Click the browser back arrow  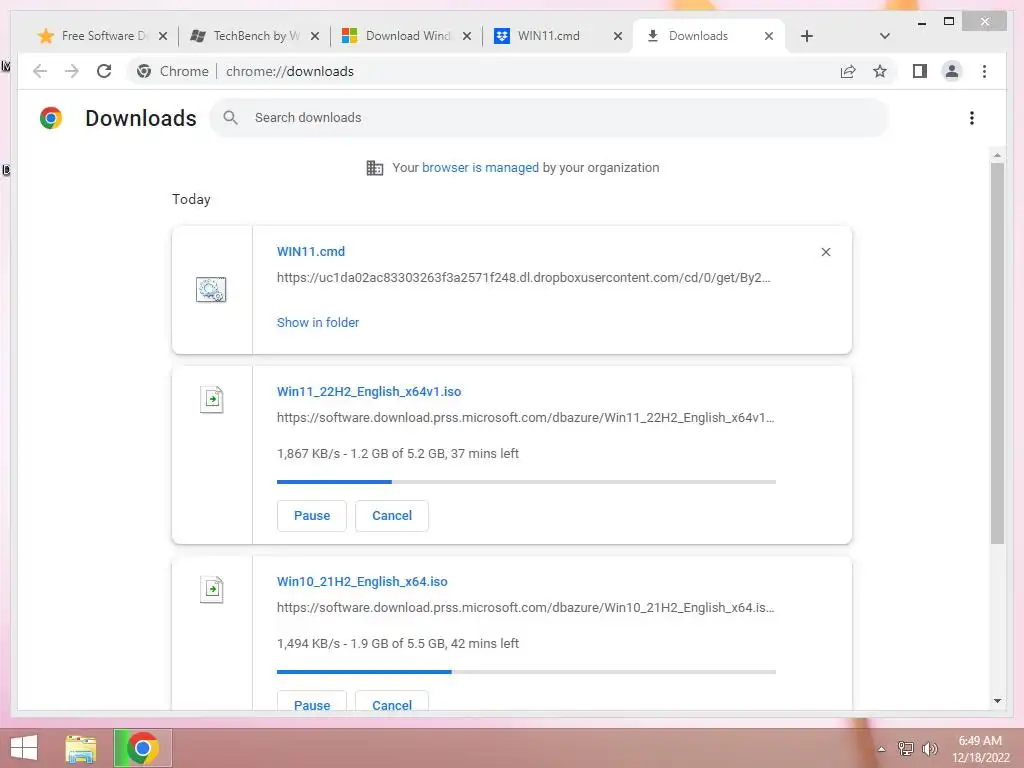coord(40,71)
